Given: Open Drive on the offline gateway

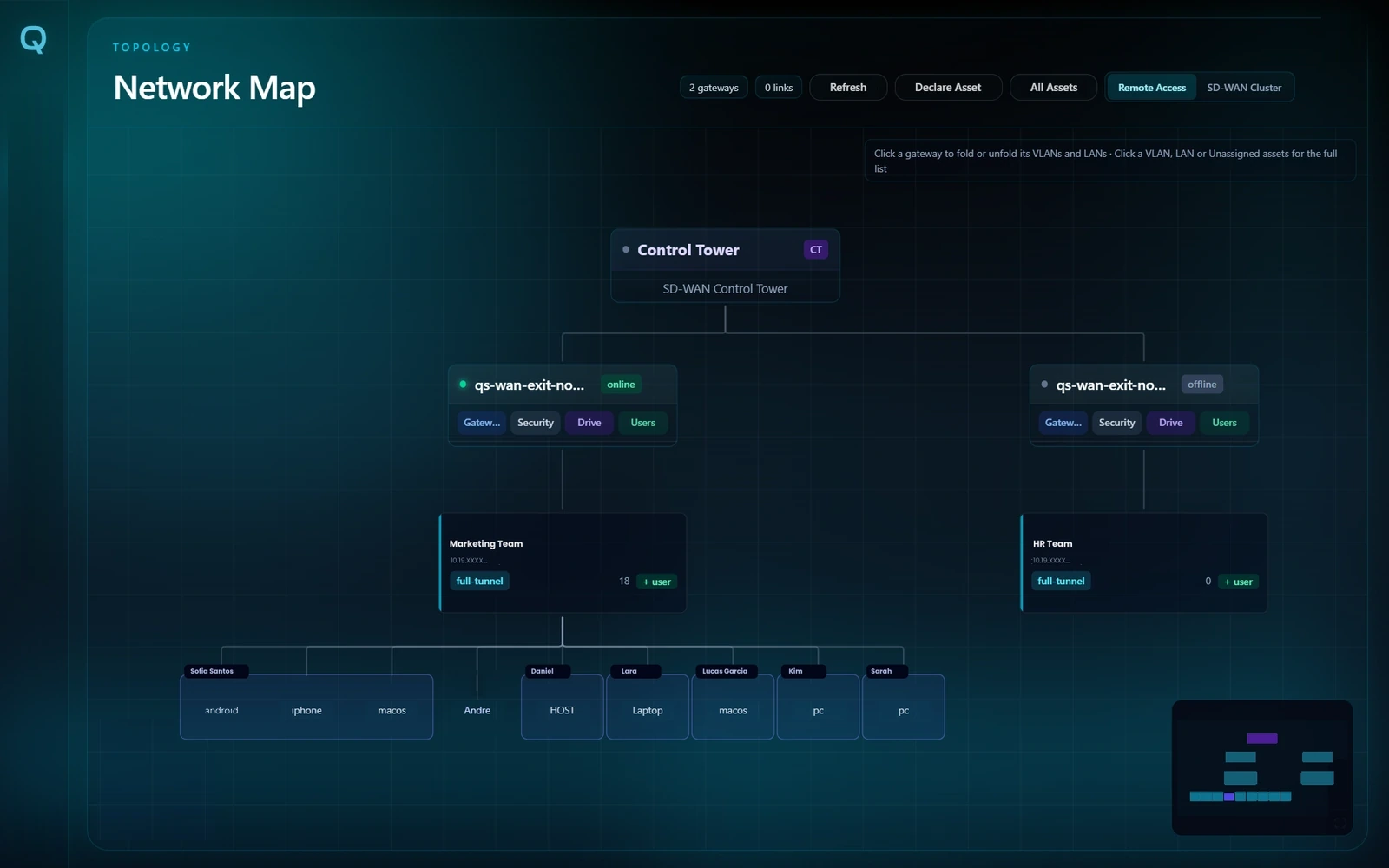Looking at the screenshot, I should point(1171,423).
